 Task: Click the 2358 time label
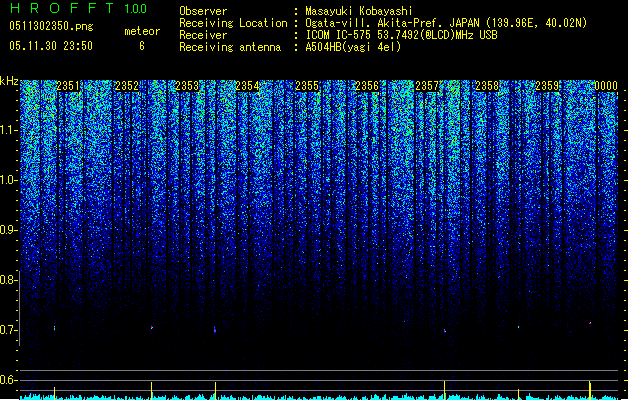click(x=487, y=86)
